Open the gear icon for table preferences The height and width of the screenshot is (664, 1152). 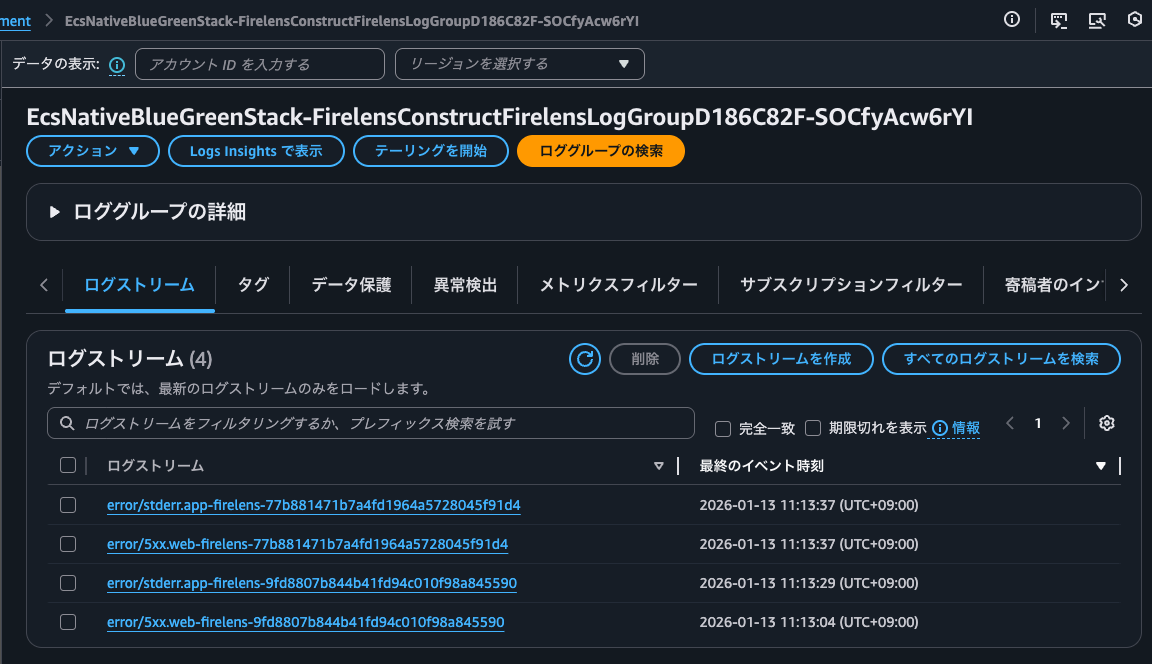pyautogui.click(x=1106, y=423)
